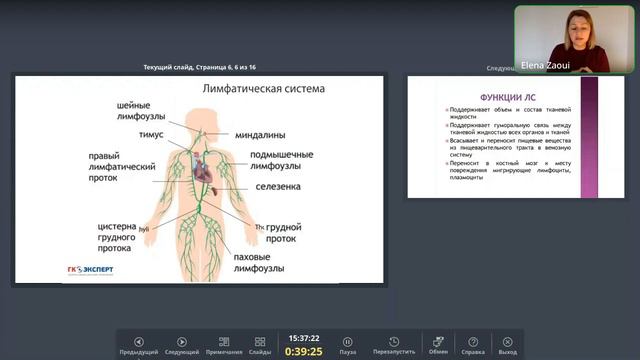Click the heart illustration in the diagram
This screenshot has height=360, width=640.
[203, 170]
